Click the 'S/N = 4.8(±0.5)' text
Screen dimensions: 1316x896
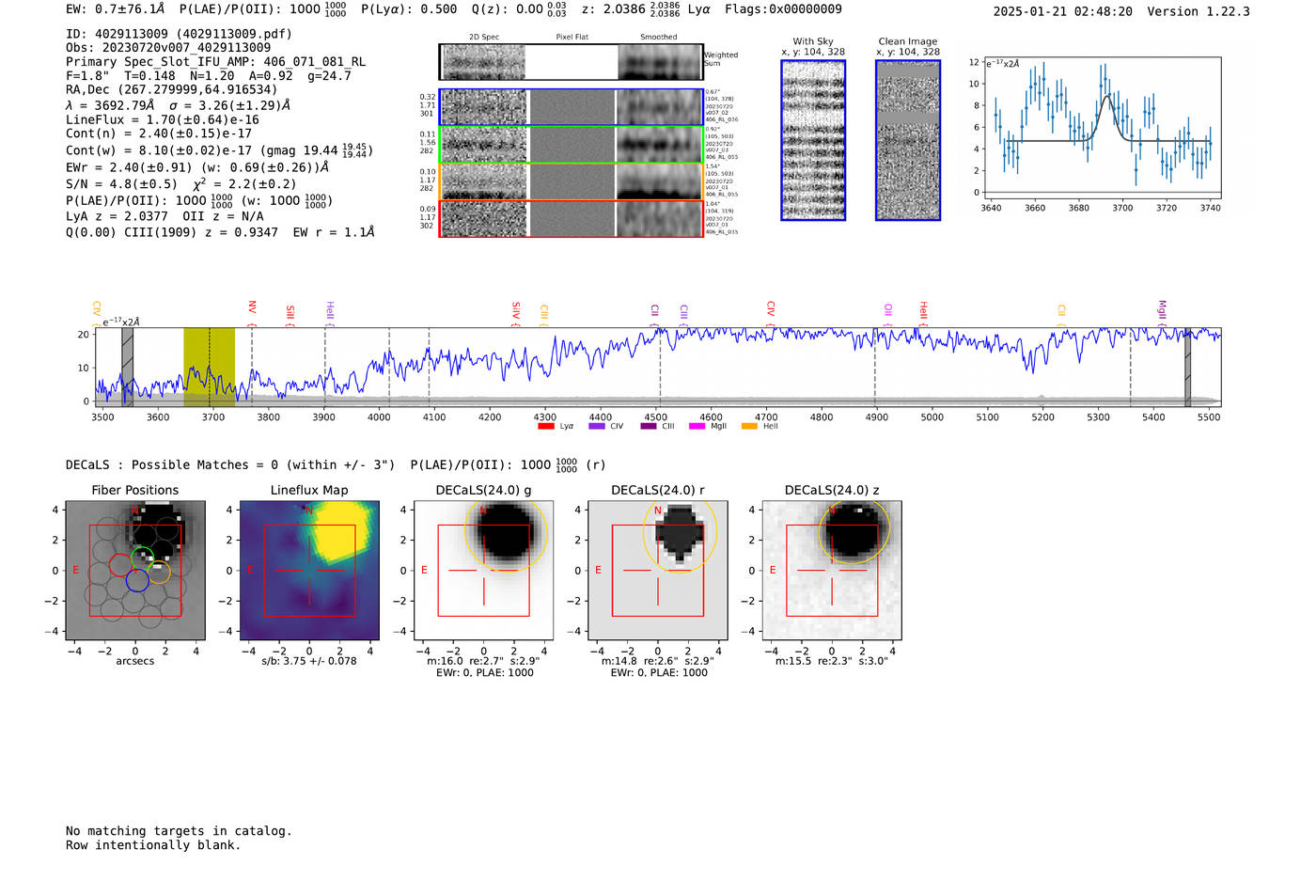coord(121,184)
